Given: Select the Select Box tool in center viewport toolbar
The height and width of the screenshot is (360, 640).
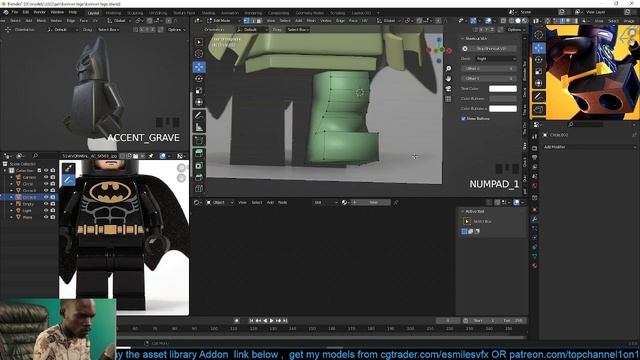Looking at the screenshot, I should point(199,42).
